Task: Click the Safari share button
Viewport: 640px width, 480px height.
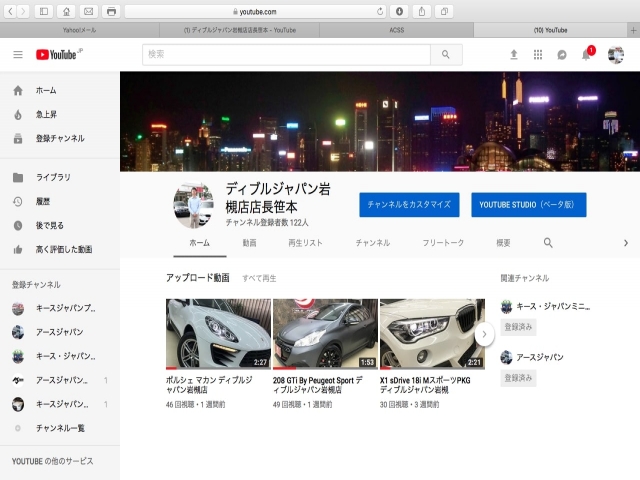Action: click(422, 11)
